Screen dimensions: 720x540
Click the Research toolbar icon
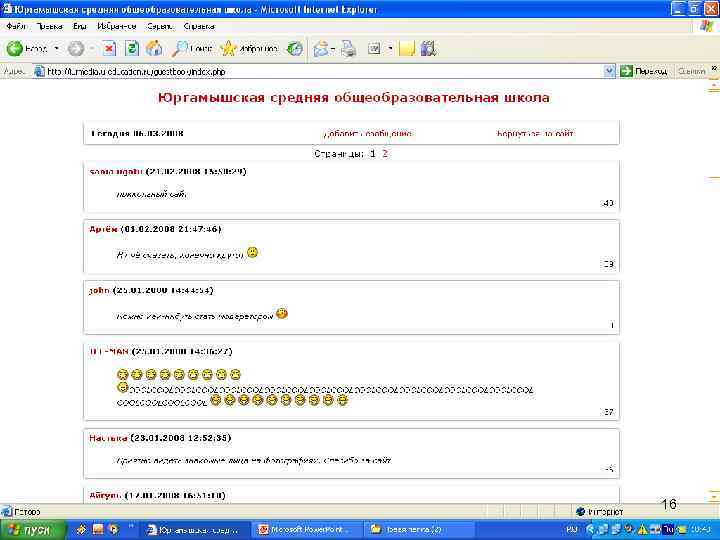point(428,48)
